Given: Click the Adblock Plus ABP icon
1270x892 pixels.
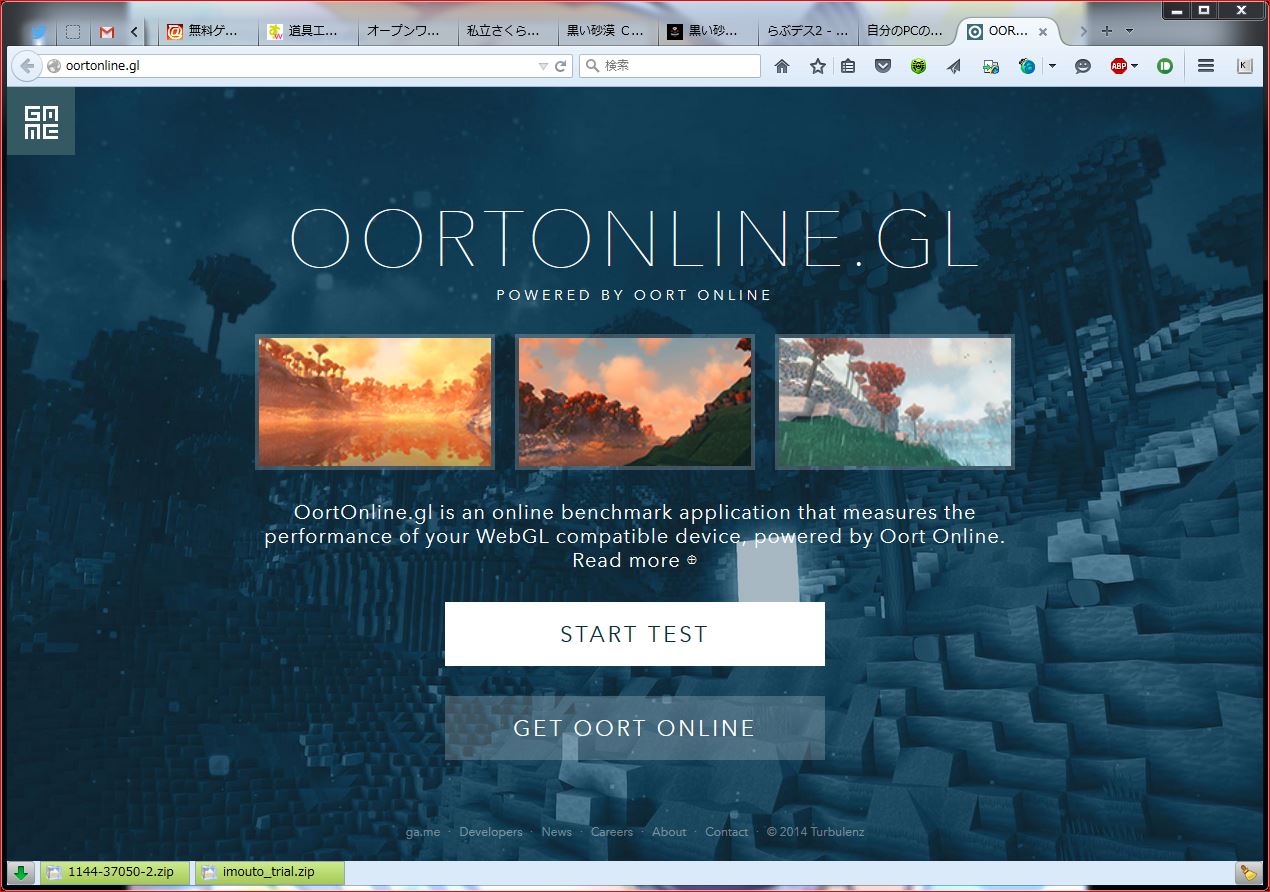Looking at the screenshot, I should click(1119, 66).
